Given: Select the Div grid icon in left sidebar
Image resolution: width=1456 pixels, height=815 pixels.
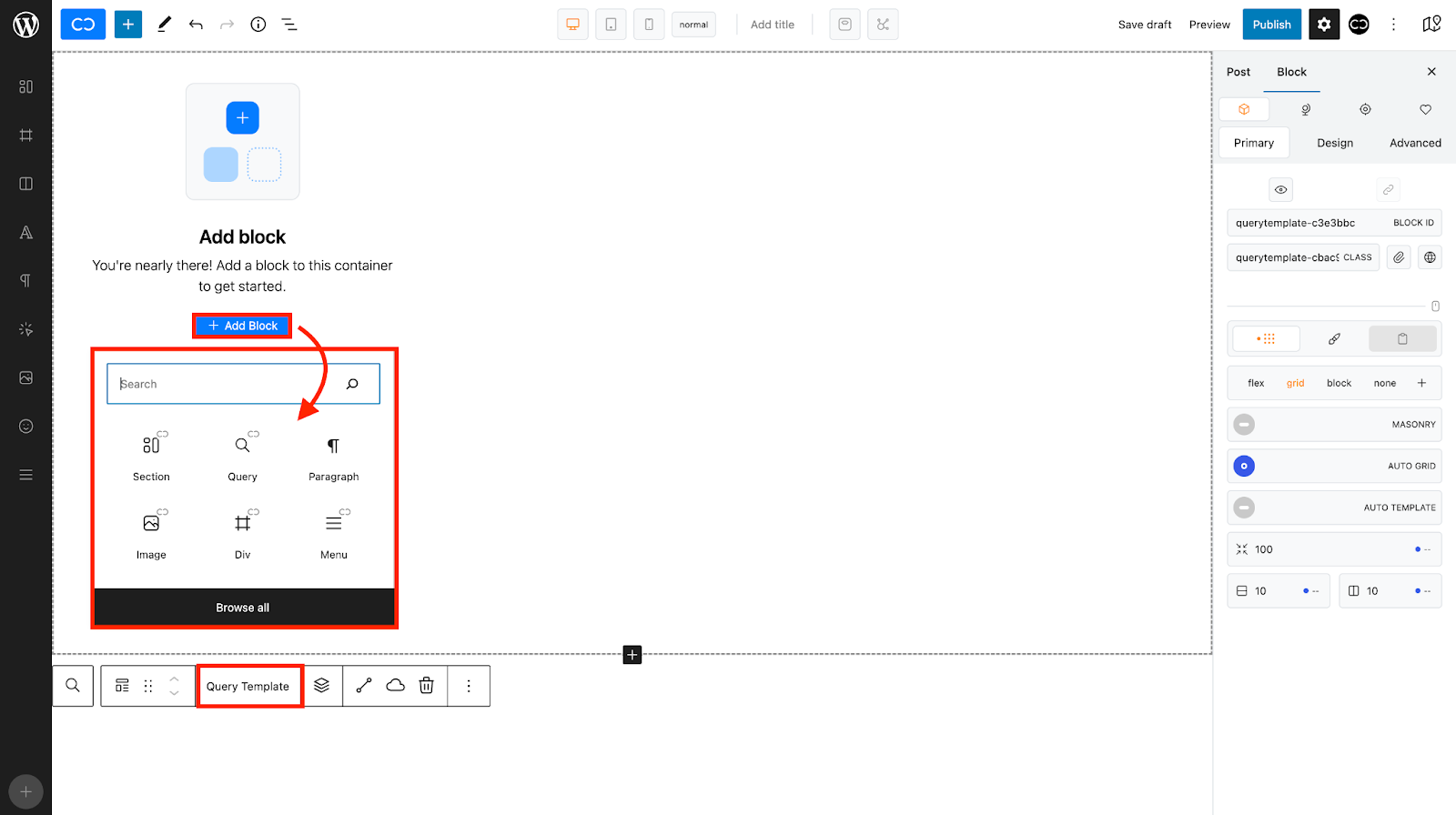Looking at the screenshot, I should [25, 135].
